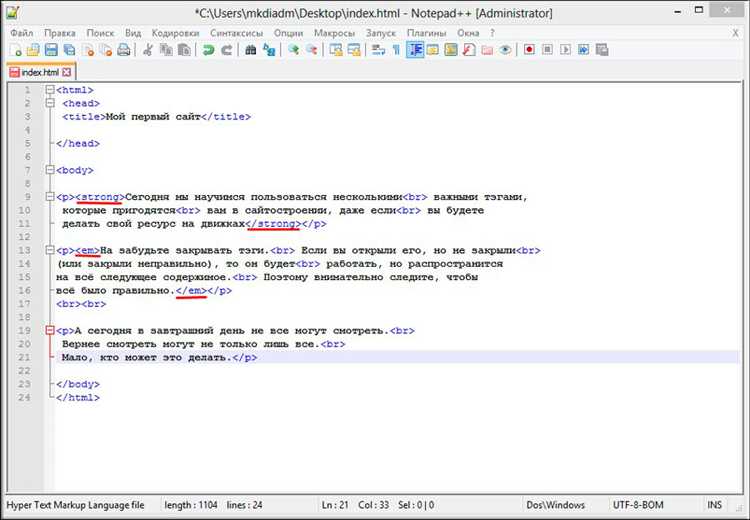Click the Print toolbar icon
This screenshot has height=520, width=750.
(x=124, y=50)
